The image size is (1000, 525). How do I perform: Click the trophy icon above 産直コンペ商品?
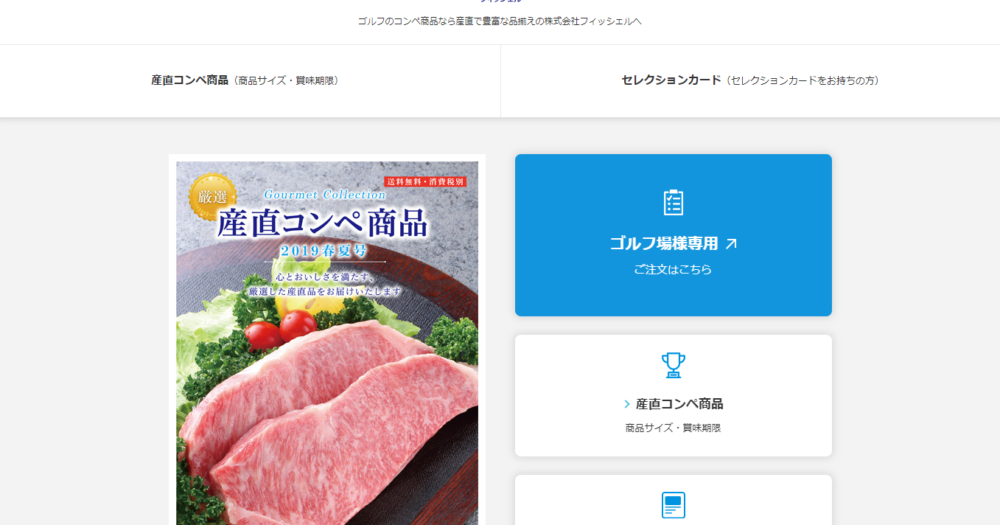[673, 366]
